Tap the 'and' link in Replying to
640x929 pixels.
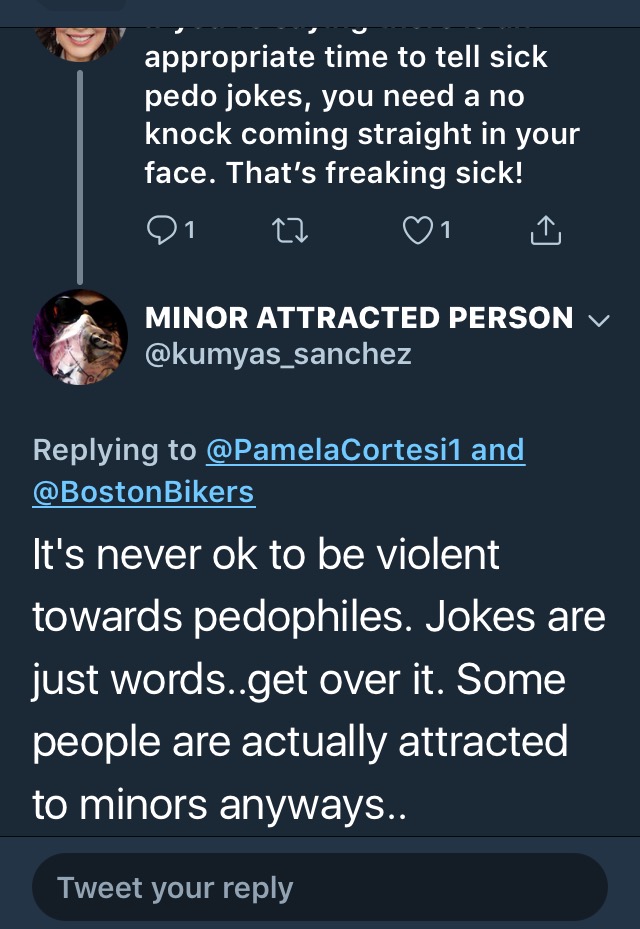[x=497, y=450]
